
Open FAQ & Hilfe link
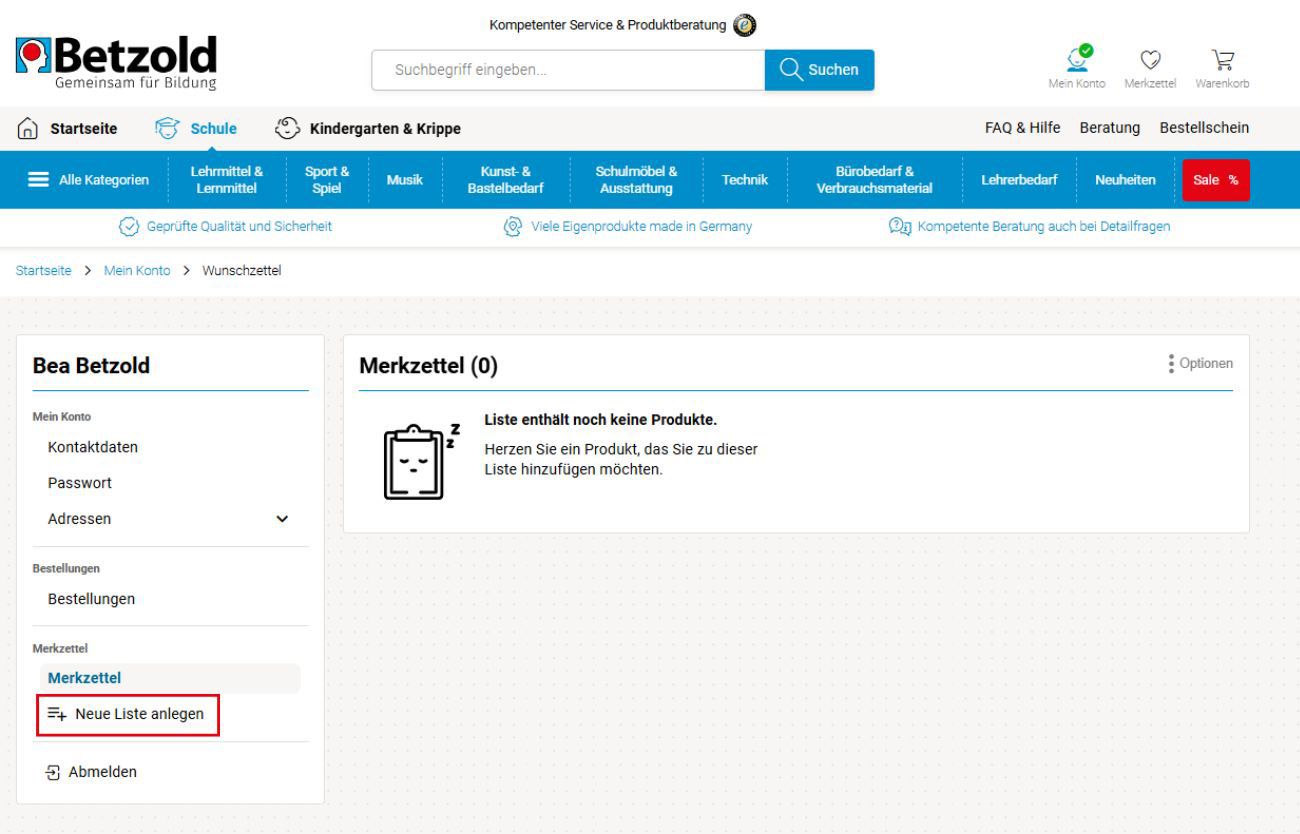point(1022,128)
